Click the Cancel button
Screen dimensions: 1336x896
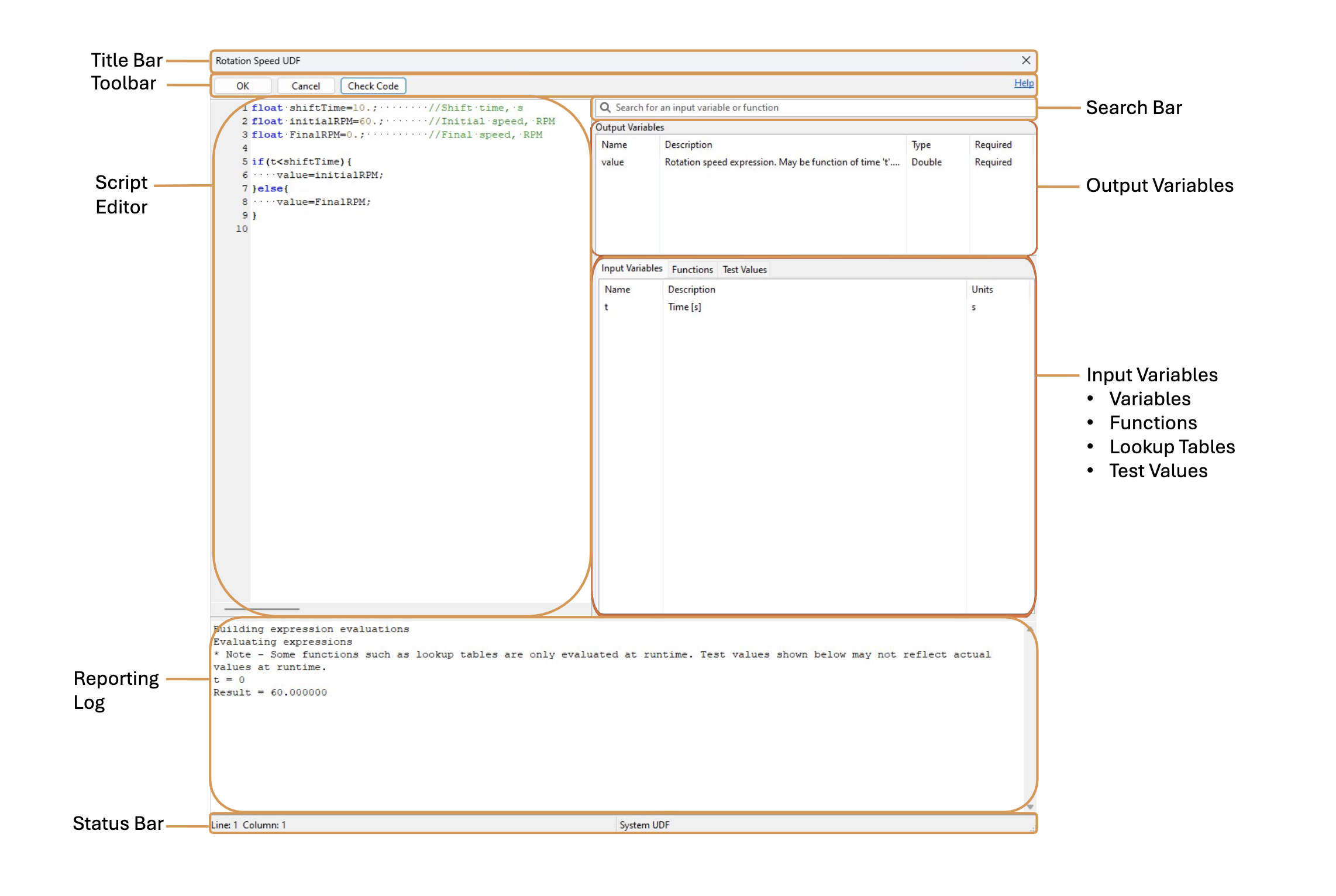point(305,86)
